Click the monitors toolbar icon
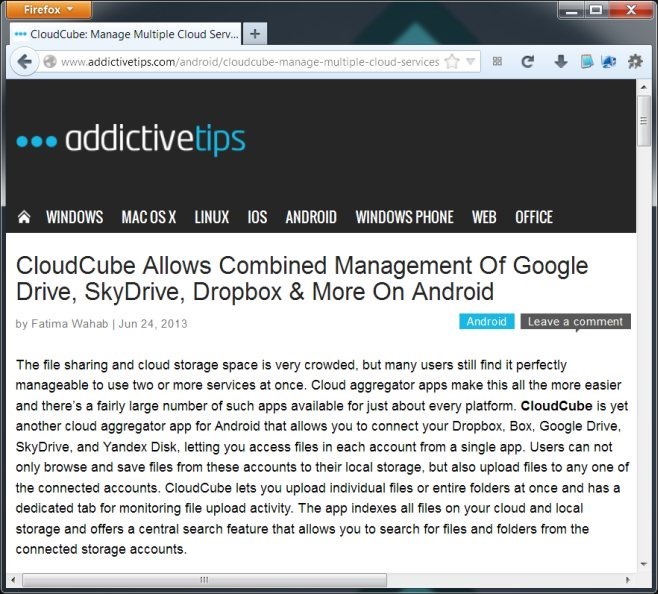The height and width of the screenshot is (594, 658). [x=609, y=62]
